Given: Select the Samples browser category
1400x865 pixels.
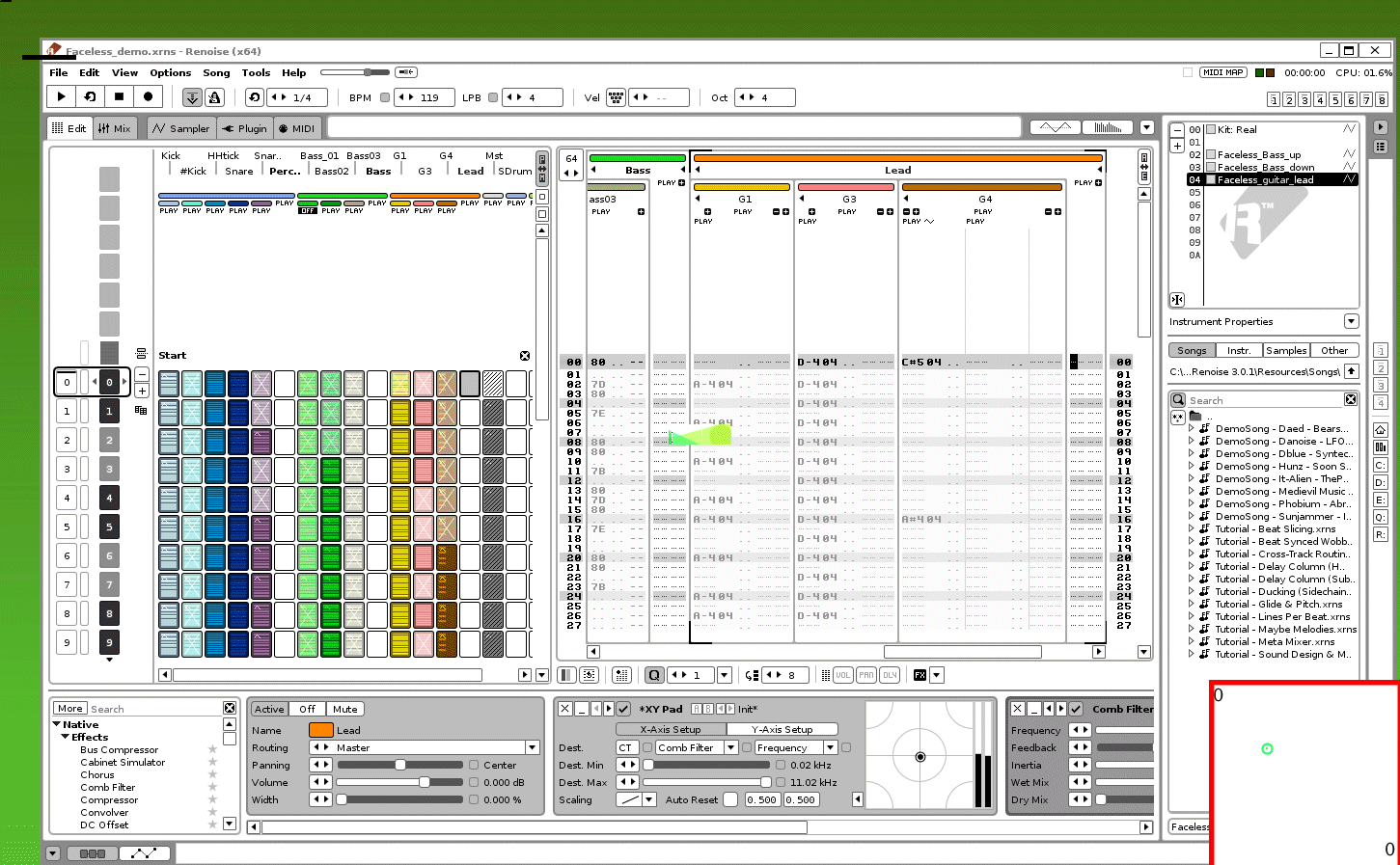Looking at the screenshot, I should [1286, 350].
